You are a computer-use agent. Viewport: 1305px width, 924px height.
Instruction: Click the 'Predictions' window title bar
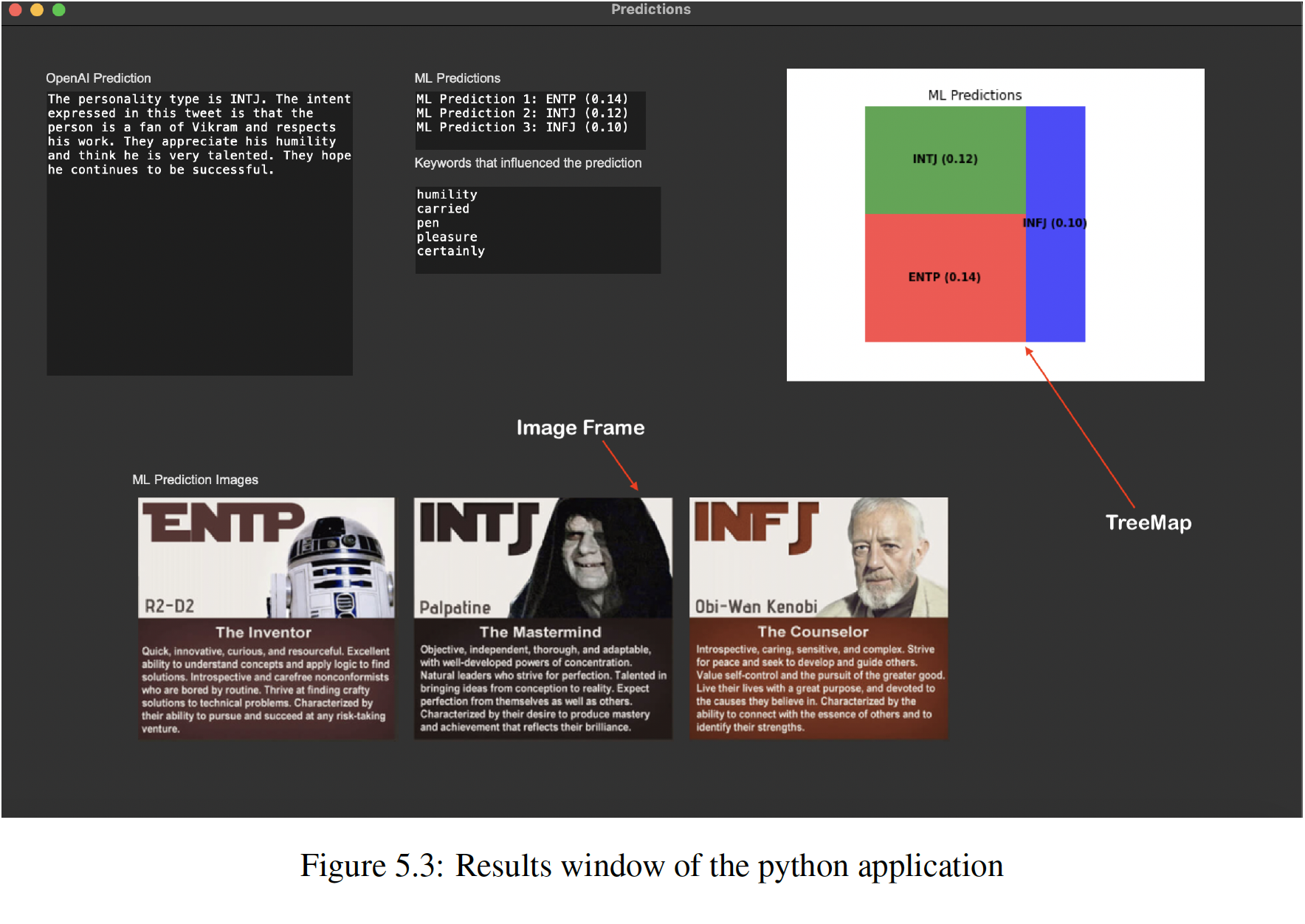tap(650, 9)
